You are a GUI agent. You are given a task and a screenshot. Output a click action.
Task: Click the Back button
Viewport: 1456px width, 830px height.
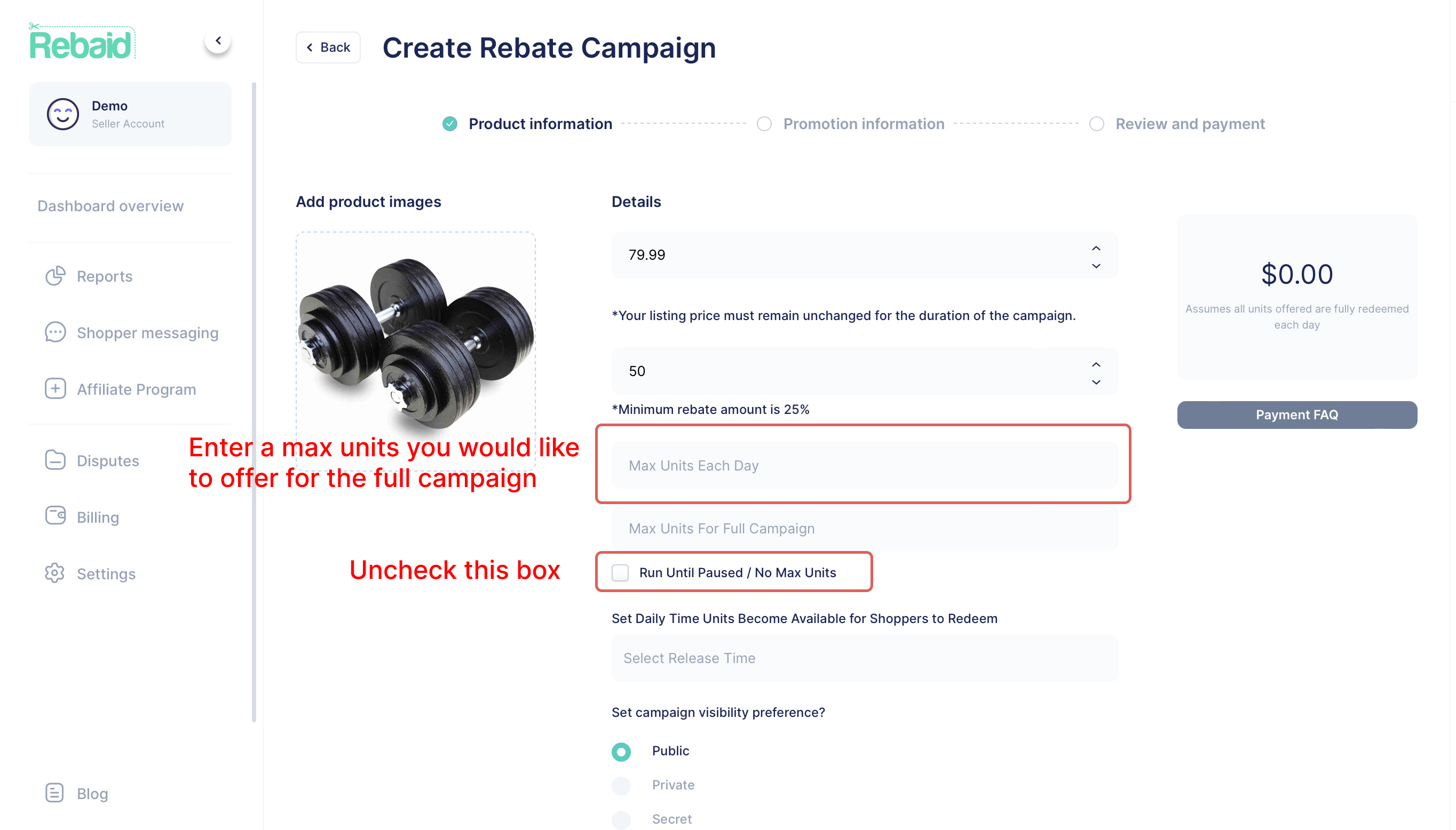pos(328,47)
